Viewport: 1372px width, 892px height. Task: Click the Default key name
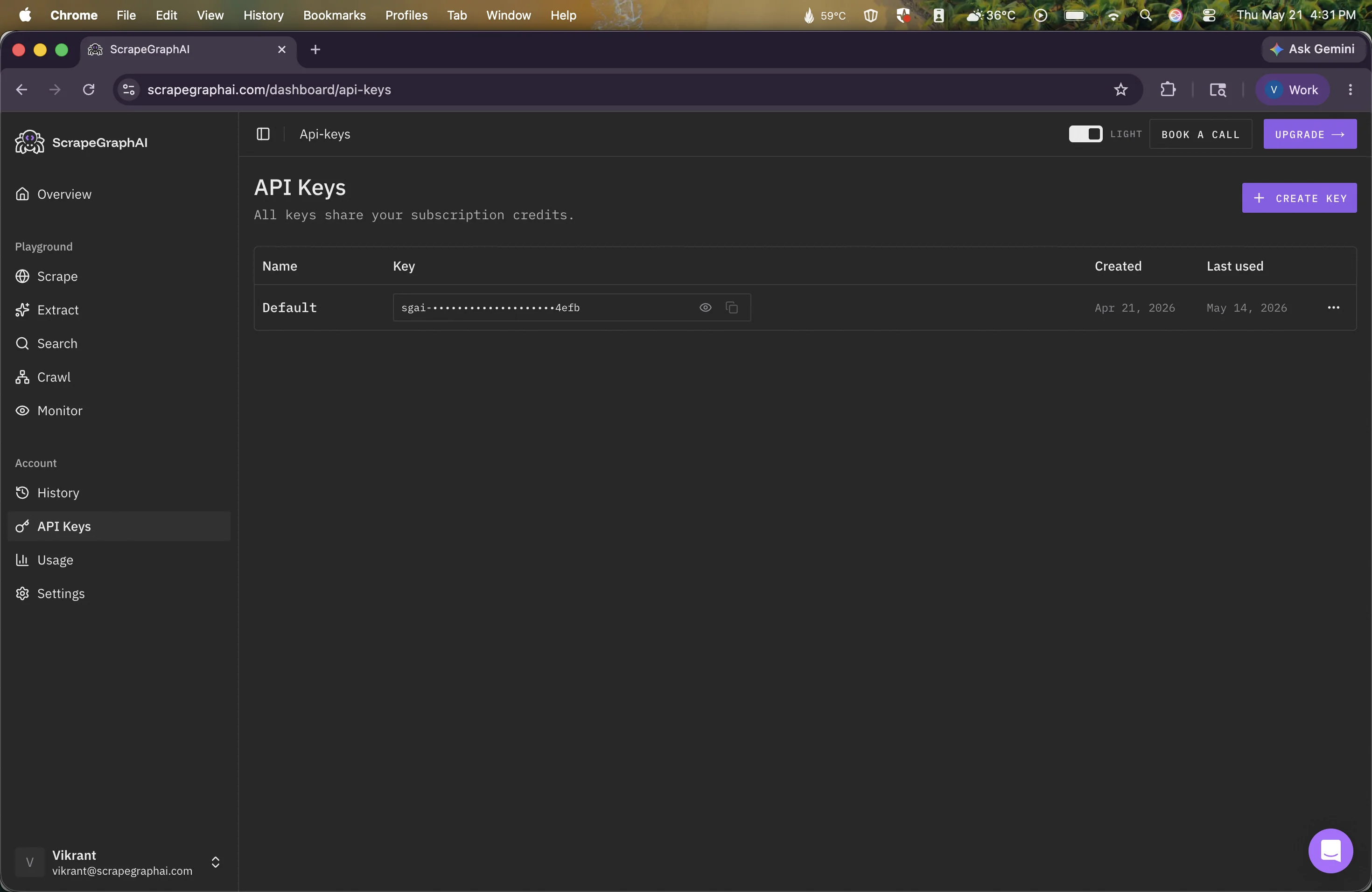289,308
